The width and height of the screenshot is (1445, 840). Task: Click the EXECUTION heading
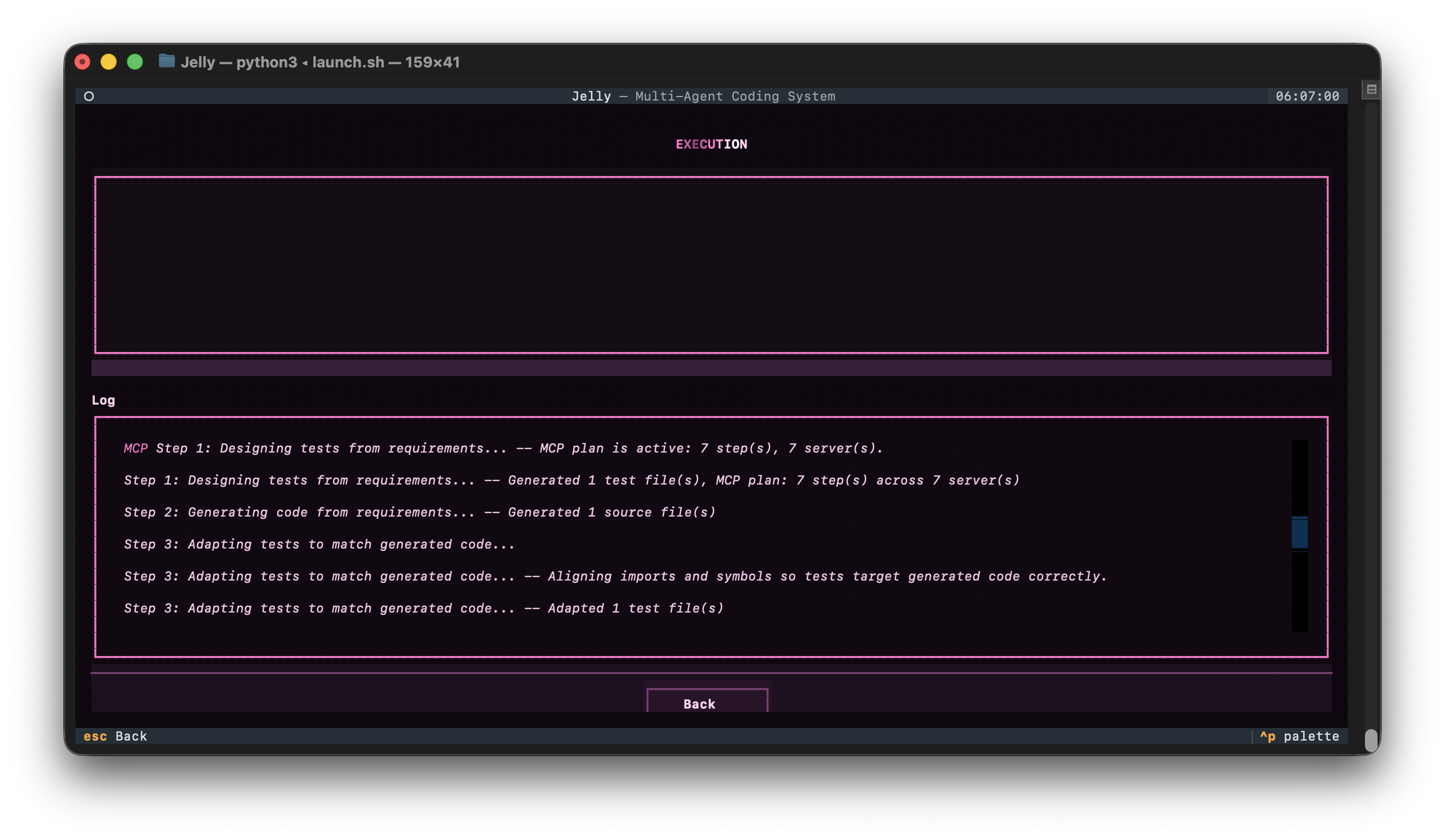pyautogui.click(x=711, y=145)
